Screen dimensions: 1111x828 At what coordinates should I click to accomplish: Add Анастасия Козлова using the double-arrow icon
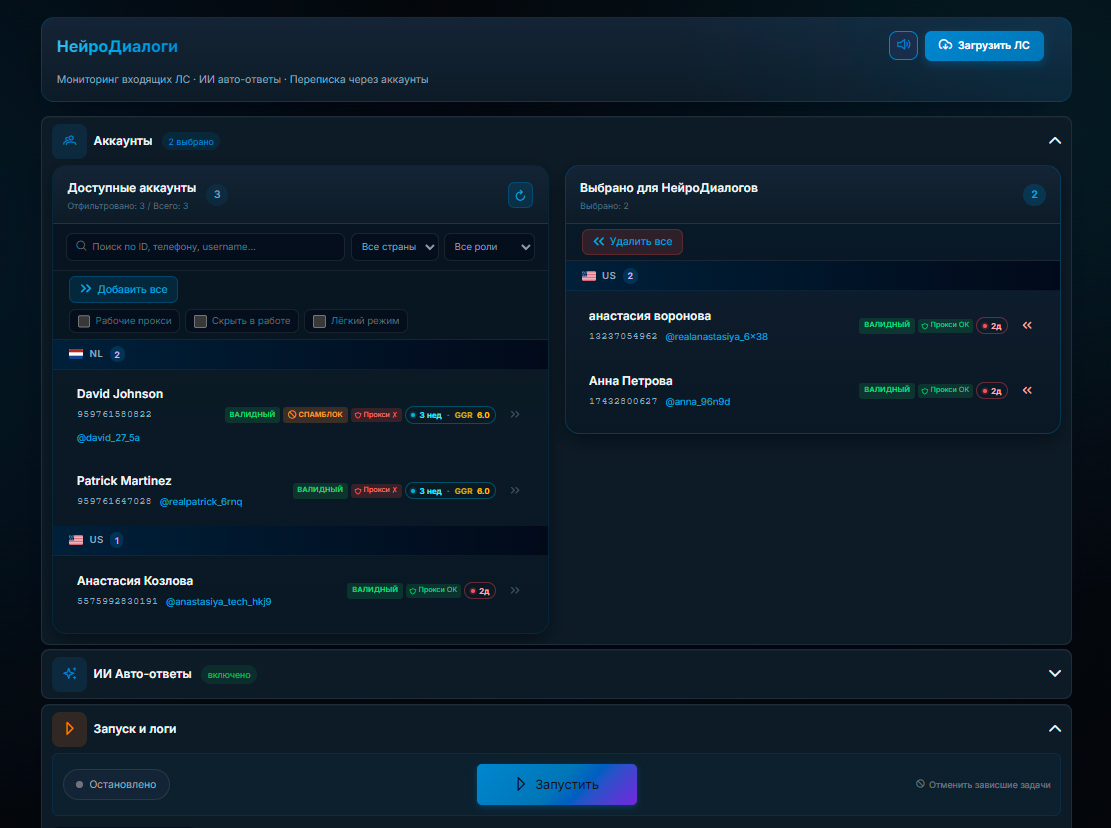pos(515,590)
